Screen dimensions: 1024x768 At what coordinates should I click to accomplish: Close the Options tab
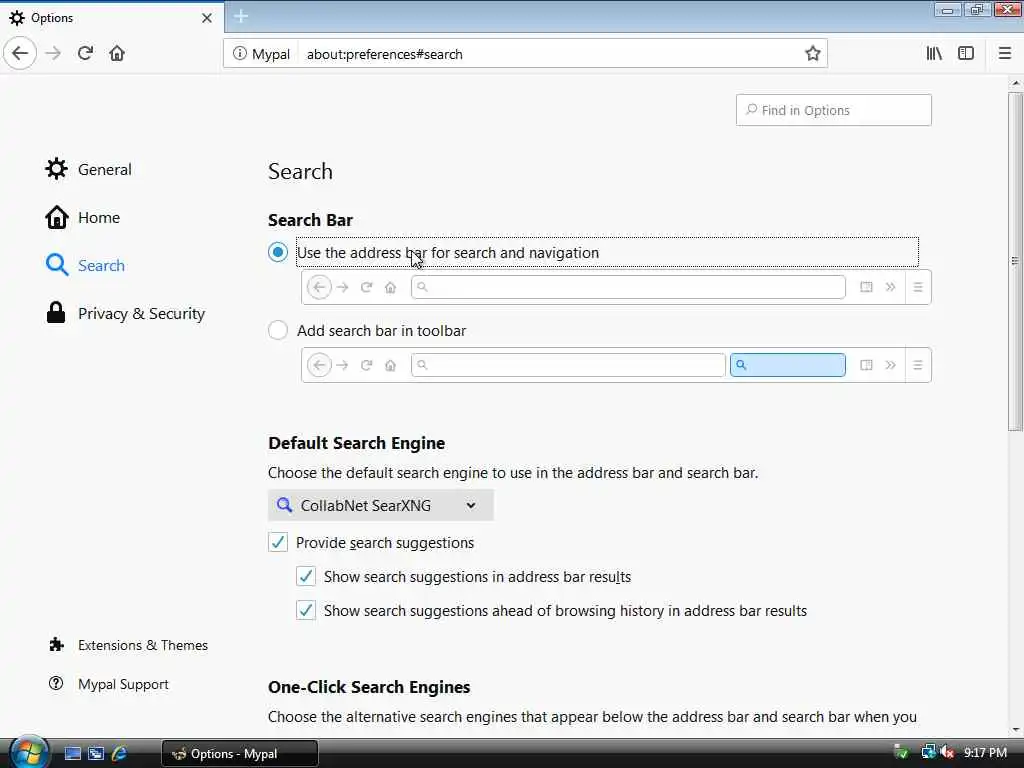coord(207,18)
